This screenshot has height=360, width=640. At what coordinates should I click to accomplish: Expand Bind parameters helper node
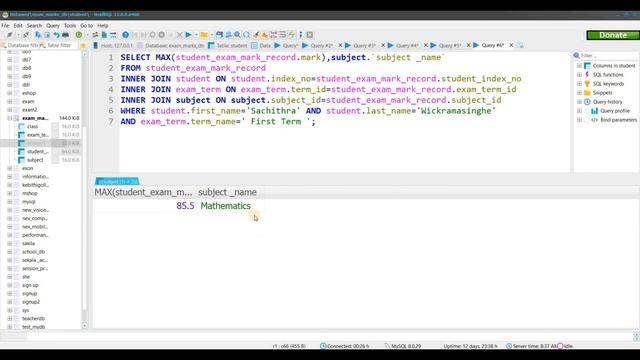[x=579, y=120]
